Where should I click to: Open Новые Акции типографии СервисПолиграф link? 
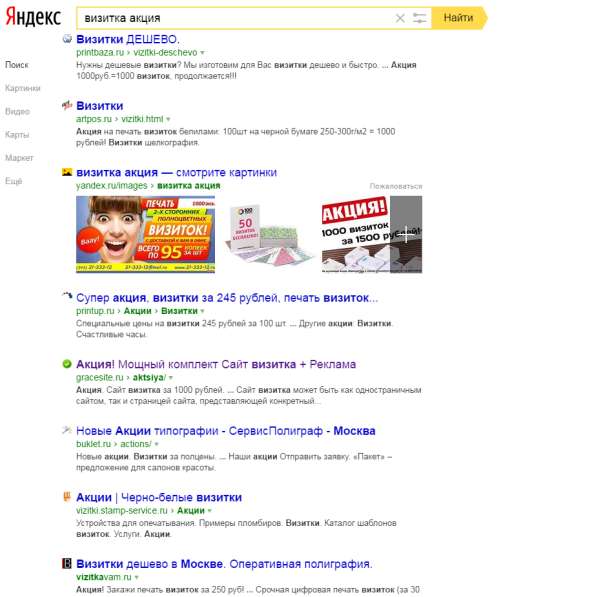click(x=225, y=431)
